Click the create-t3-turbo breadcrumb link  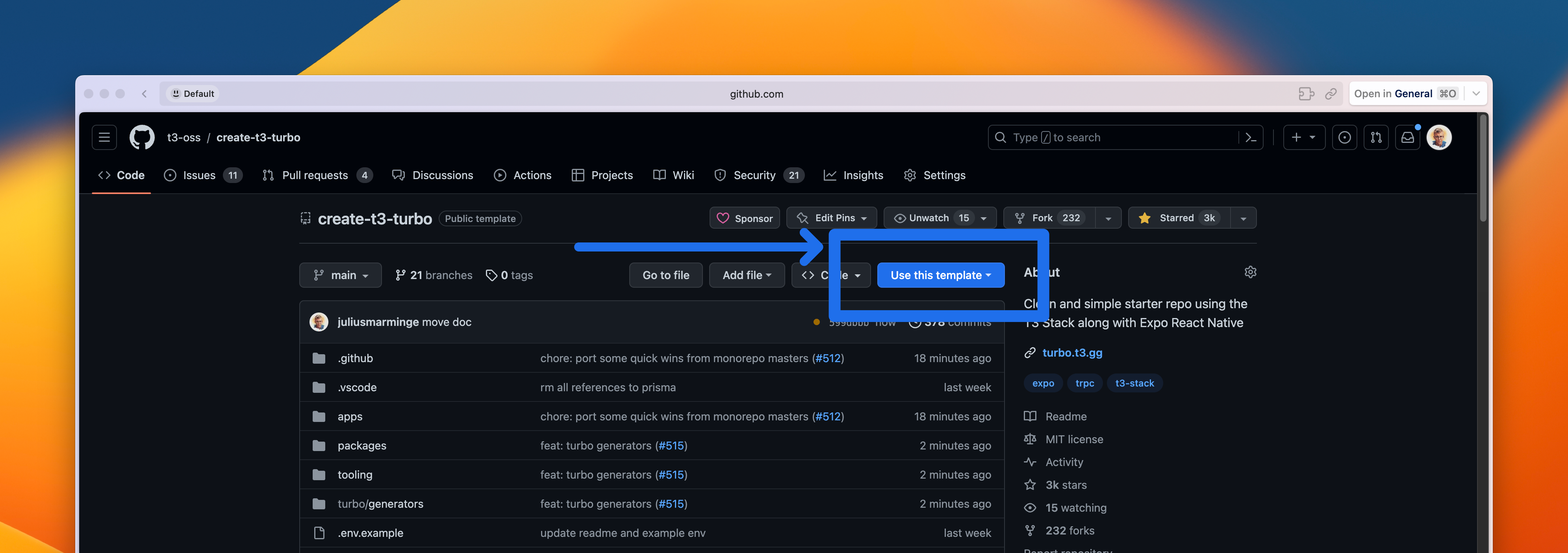[x=258, y=137]
